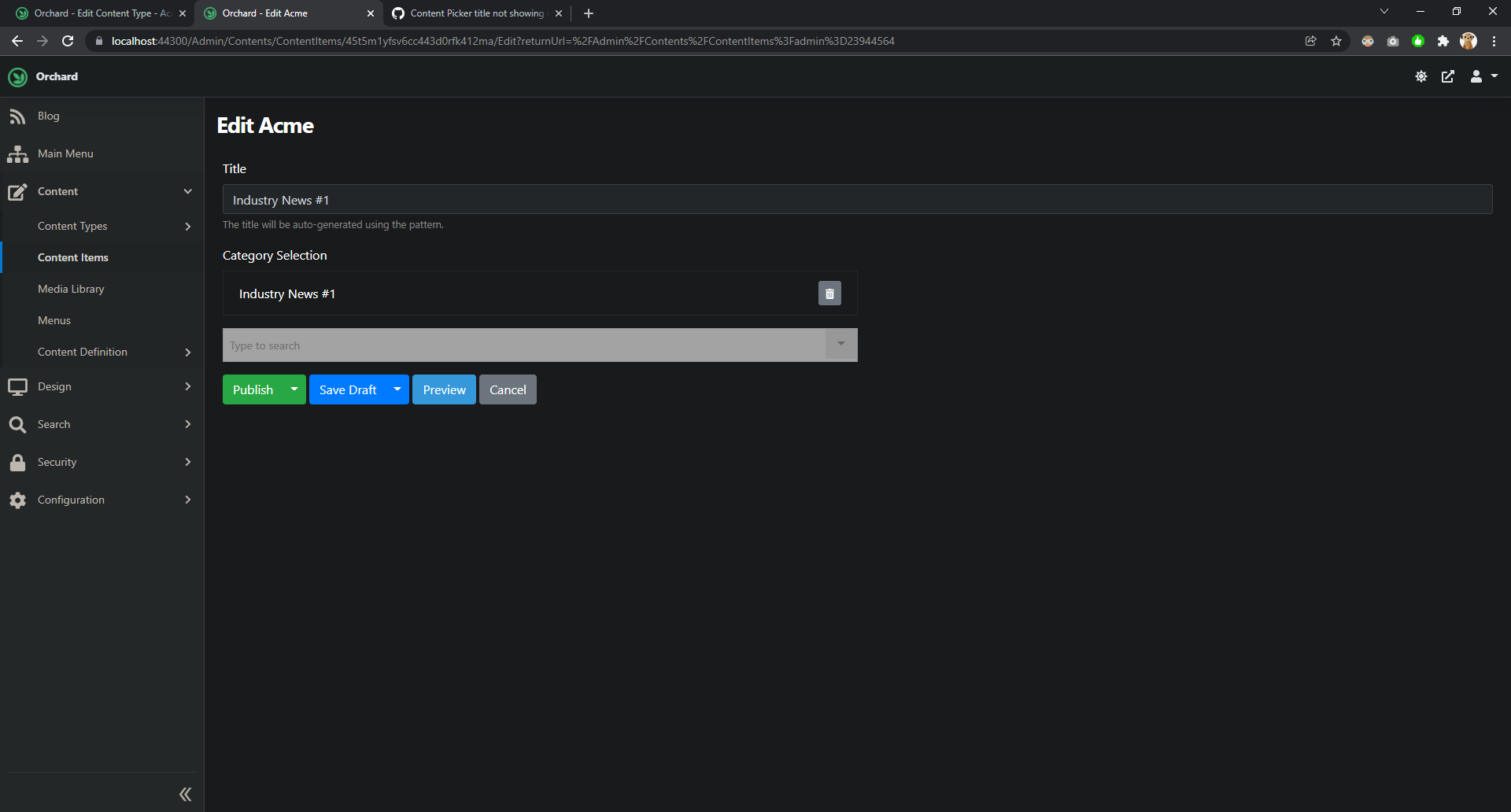The width and height of the screenshot is (1511, 812).
Task: Click the browser address bar URL
Action: coord(503,41)
